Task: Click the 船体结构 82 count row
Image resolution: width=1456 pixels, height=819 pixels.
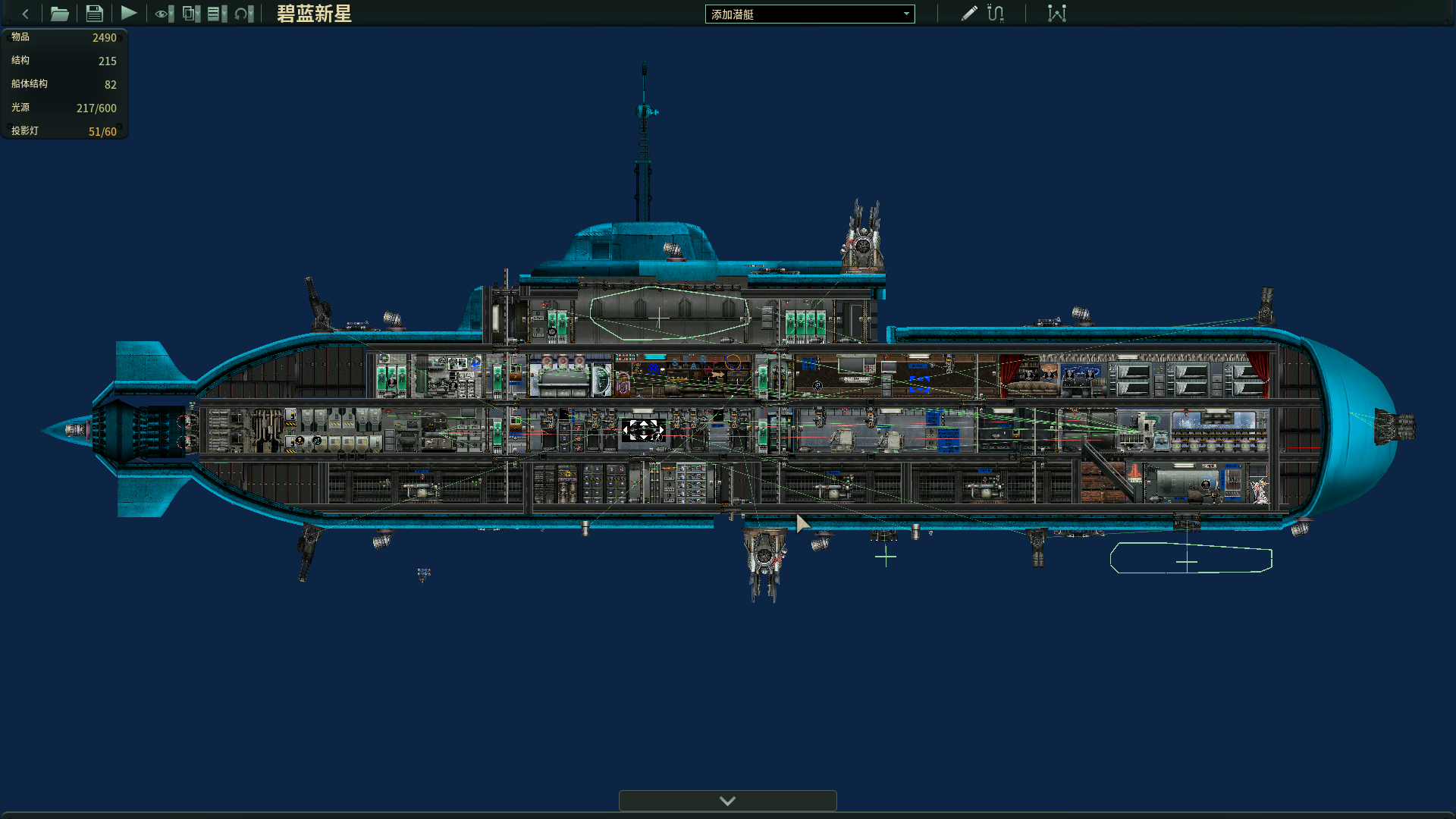Action: (64, 84)
